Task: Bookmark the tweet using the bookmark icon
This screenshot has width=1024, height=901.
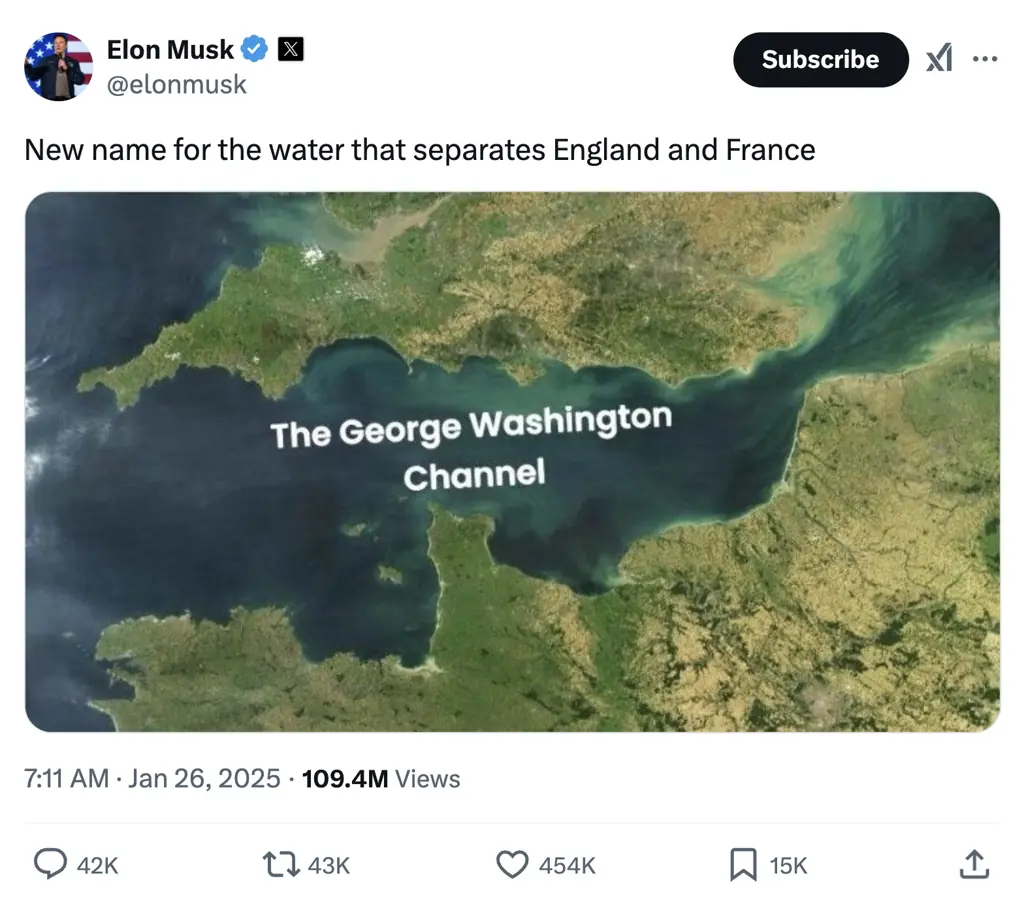Action: [744, 864]
